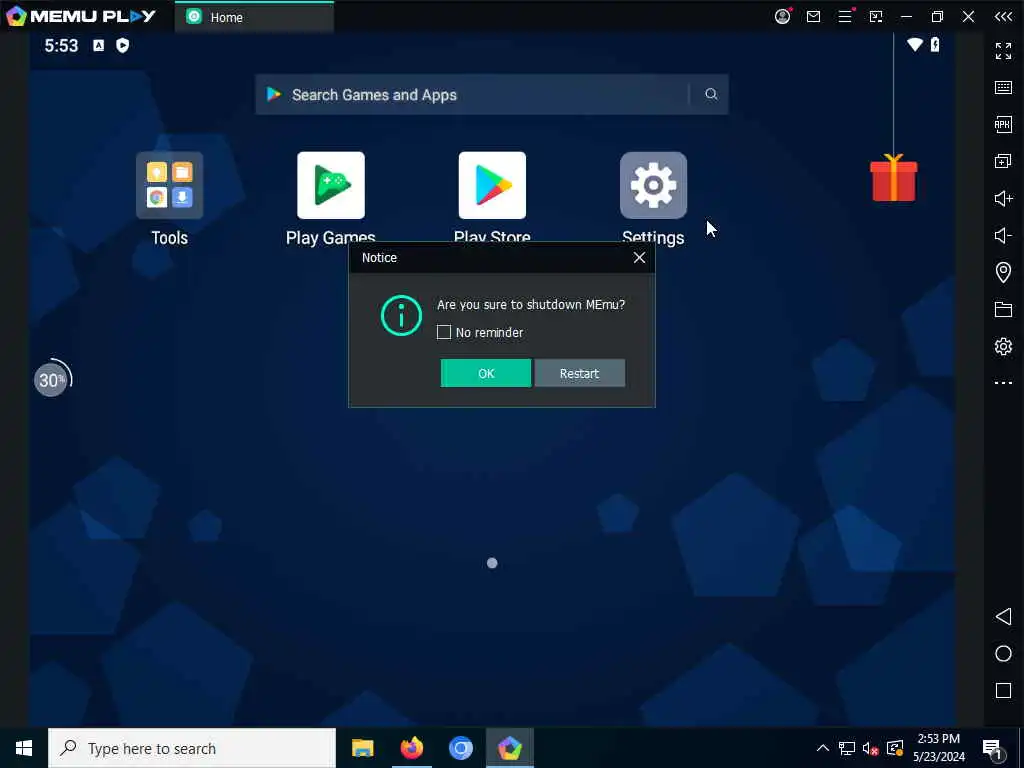Open the GPS location pin tool
Viewport: 1024px width, 768px height.
tap(1003, 272)
